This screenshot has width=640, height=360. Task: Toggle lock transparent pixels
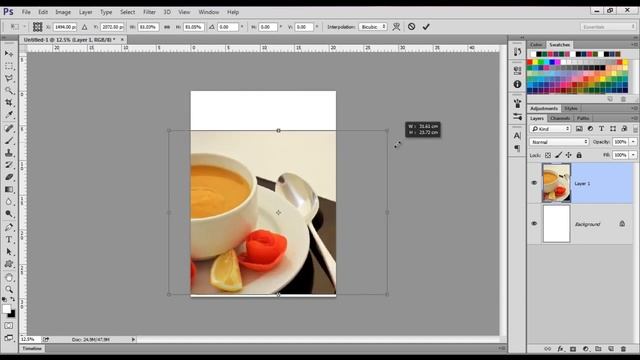point(548,155)
